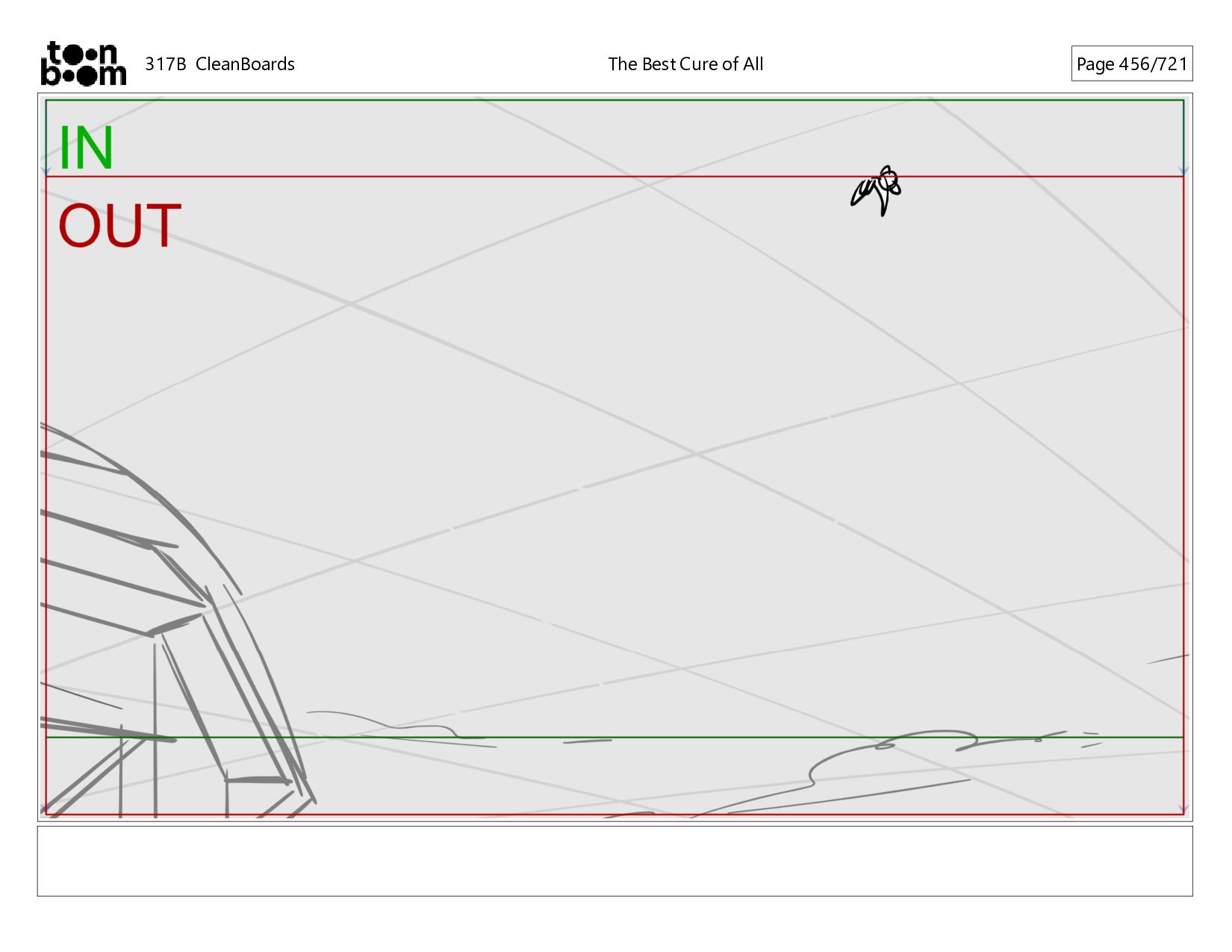The width and height of the screenshot is (1232, 952).
Task: Click the empty caption box below the panel
Action: [615, 861]
